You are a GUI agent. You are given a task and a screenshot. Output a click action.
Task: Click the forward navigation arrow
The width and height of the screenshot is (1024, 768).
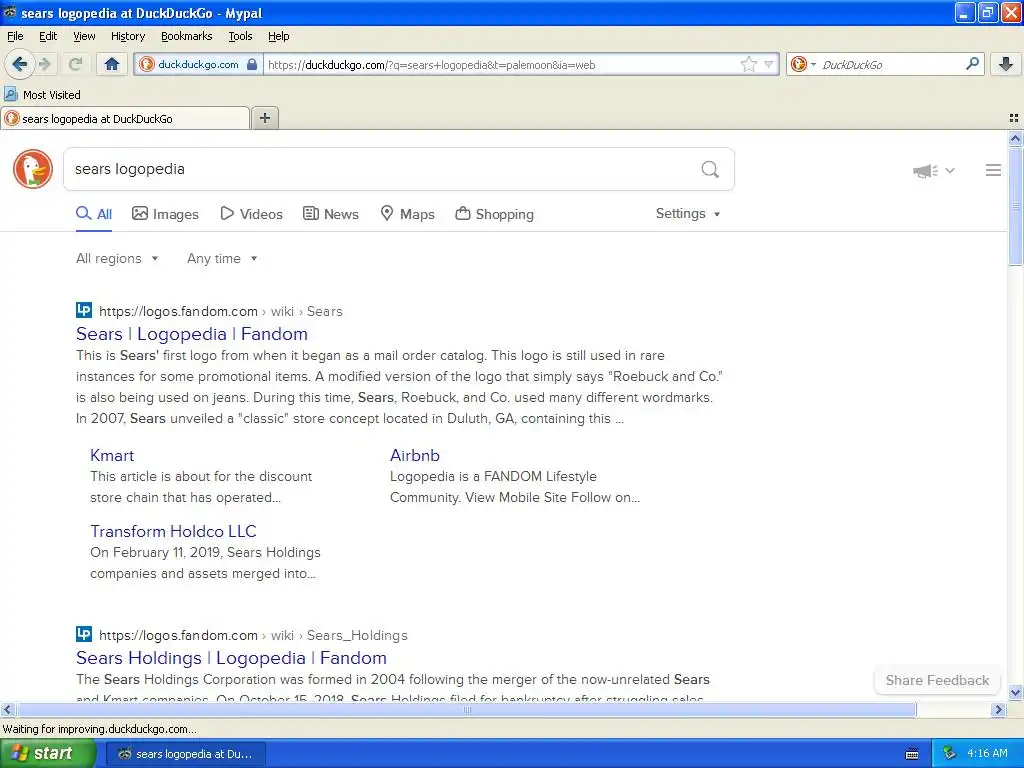tap(44, 64)
